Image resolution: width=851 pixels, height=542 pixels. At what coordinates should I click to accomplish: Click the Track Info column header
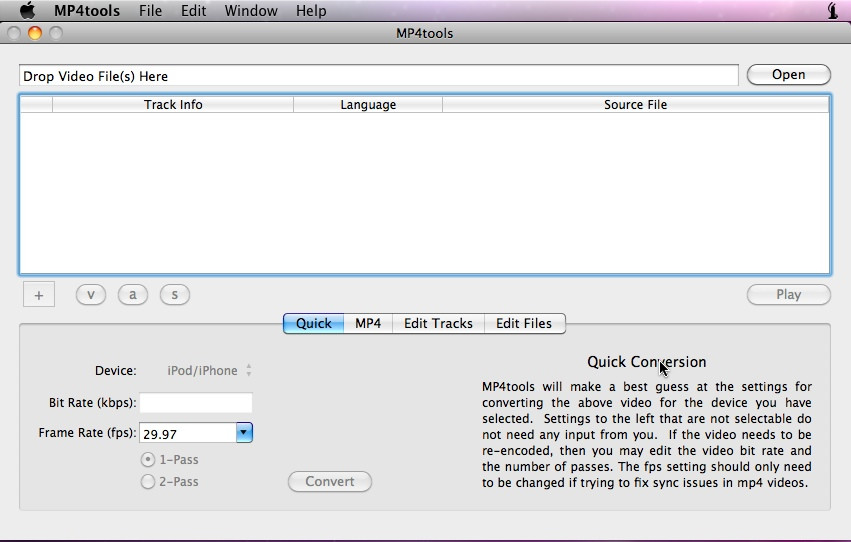(173, 104)
